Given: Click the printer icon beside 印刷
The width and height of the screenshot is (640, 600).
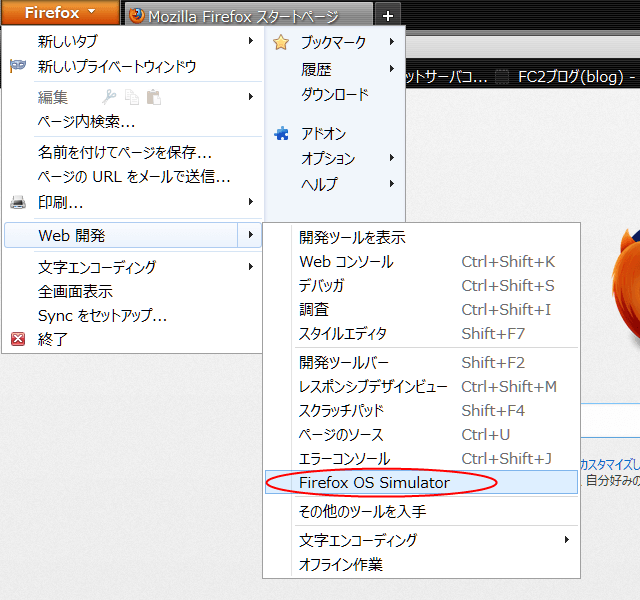Looking at the screenshot, I should pyautogui.click(x=18, y=202).
